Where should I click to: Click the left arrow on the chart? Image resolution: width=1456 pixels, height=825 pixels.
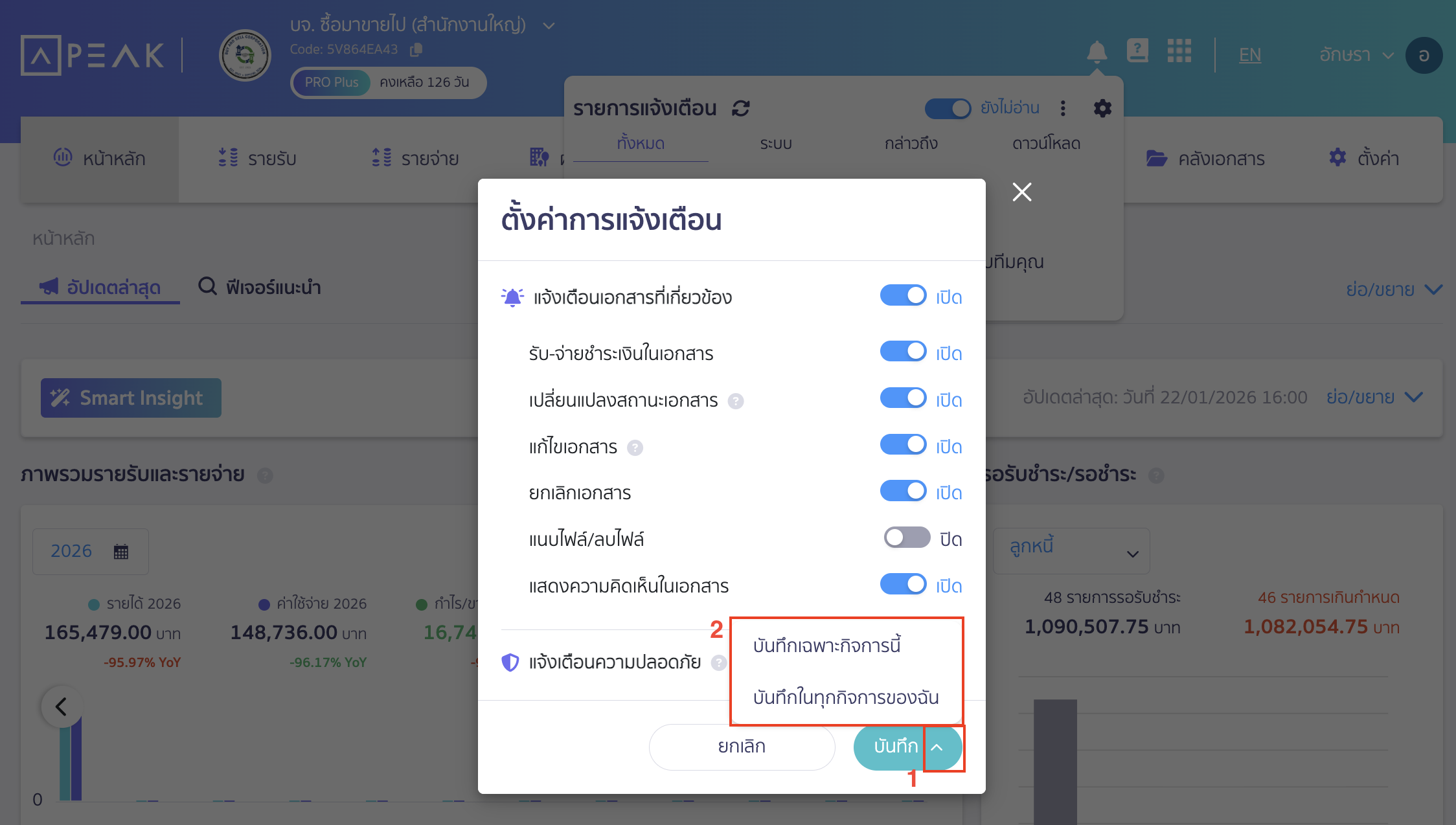pyautogui.click(x=61, y=706)
